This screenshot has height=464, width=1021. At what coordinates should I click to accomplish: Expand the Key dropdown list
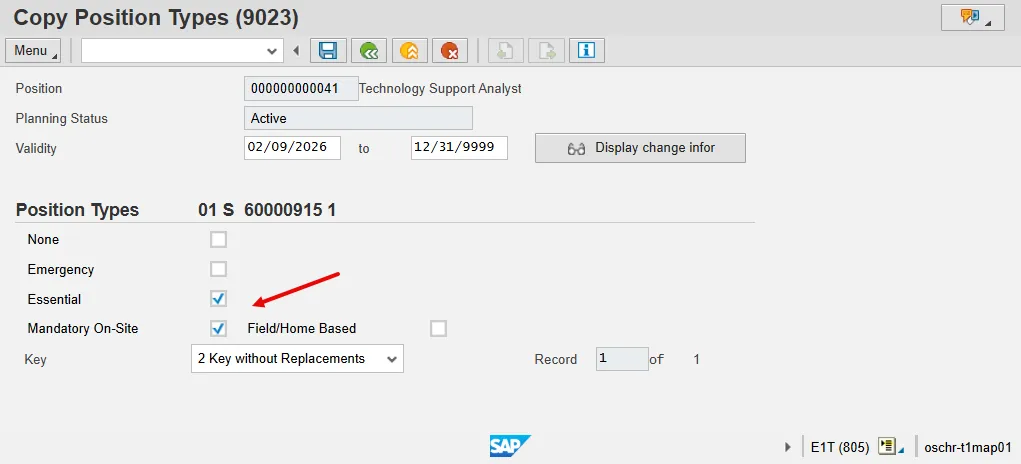click(x=391, y=359)
